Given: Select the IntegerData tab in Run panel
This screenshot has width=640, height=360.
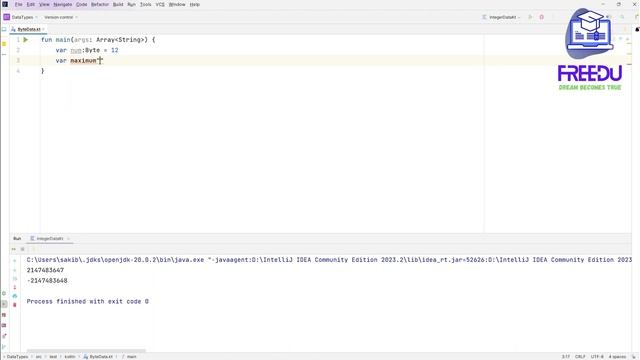Looking at the screenshot, I should click(50, 238).
